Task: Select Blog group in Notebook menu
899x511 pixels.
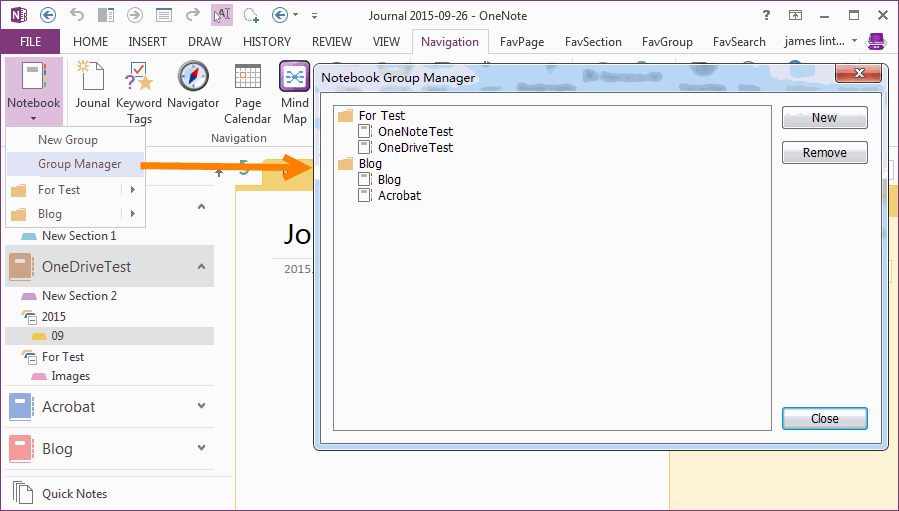Action: click(x=75, y=213)
